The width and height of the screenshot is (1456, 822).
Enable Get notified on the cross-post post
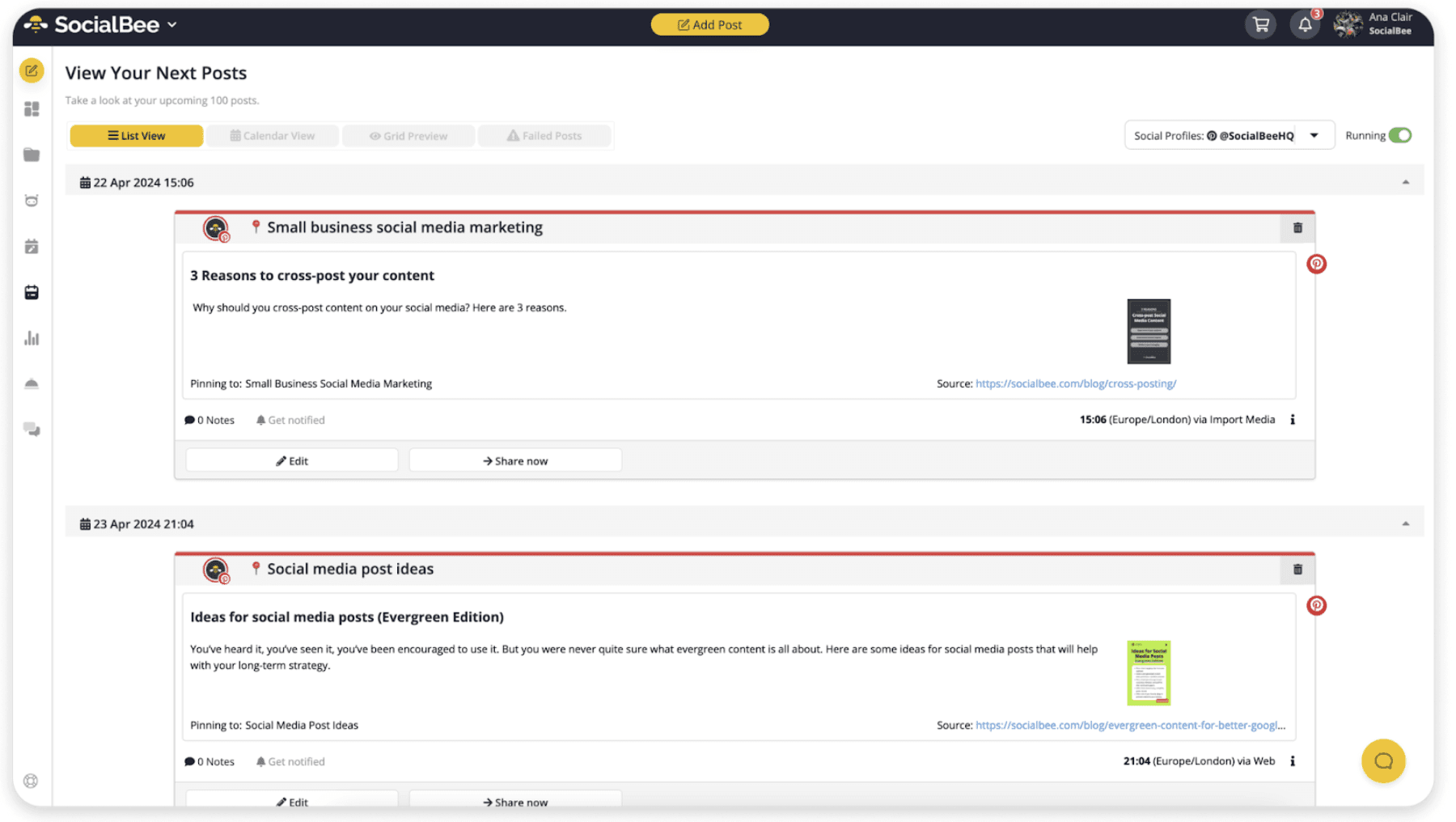[290, 419]
